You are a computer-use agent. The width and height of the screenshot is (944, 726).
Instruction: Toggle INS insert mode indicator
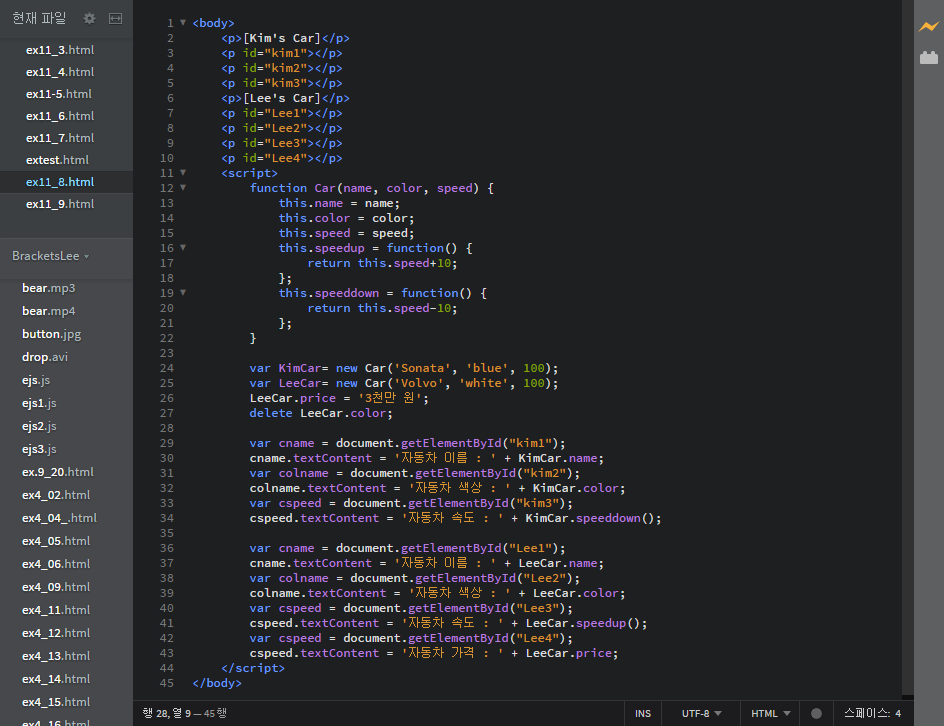coord(642,713)
